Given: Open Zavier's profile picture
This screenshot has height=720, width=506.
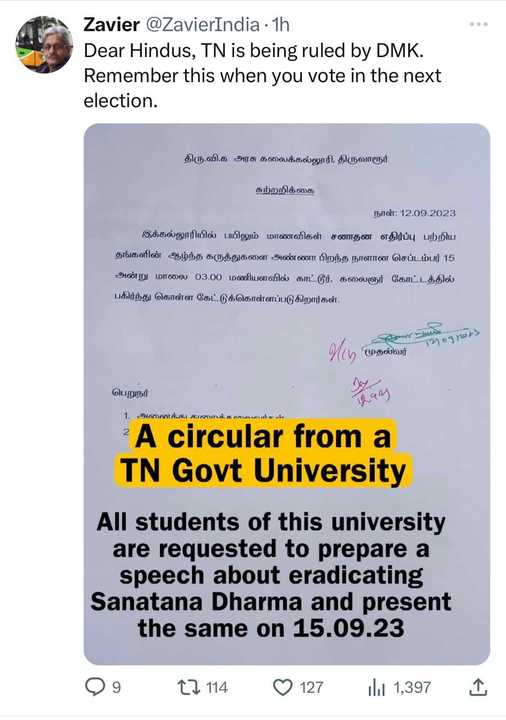Looking at the screenshot, I should pos(44,45).
